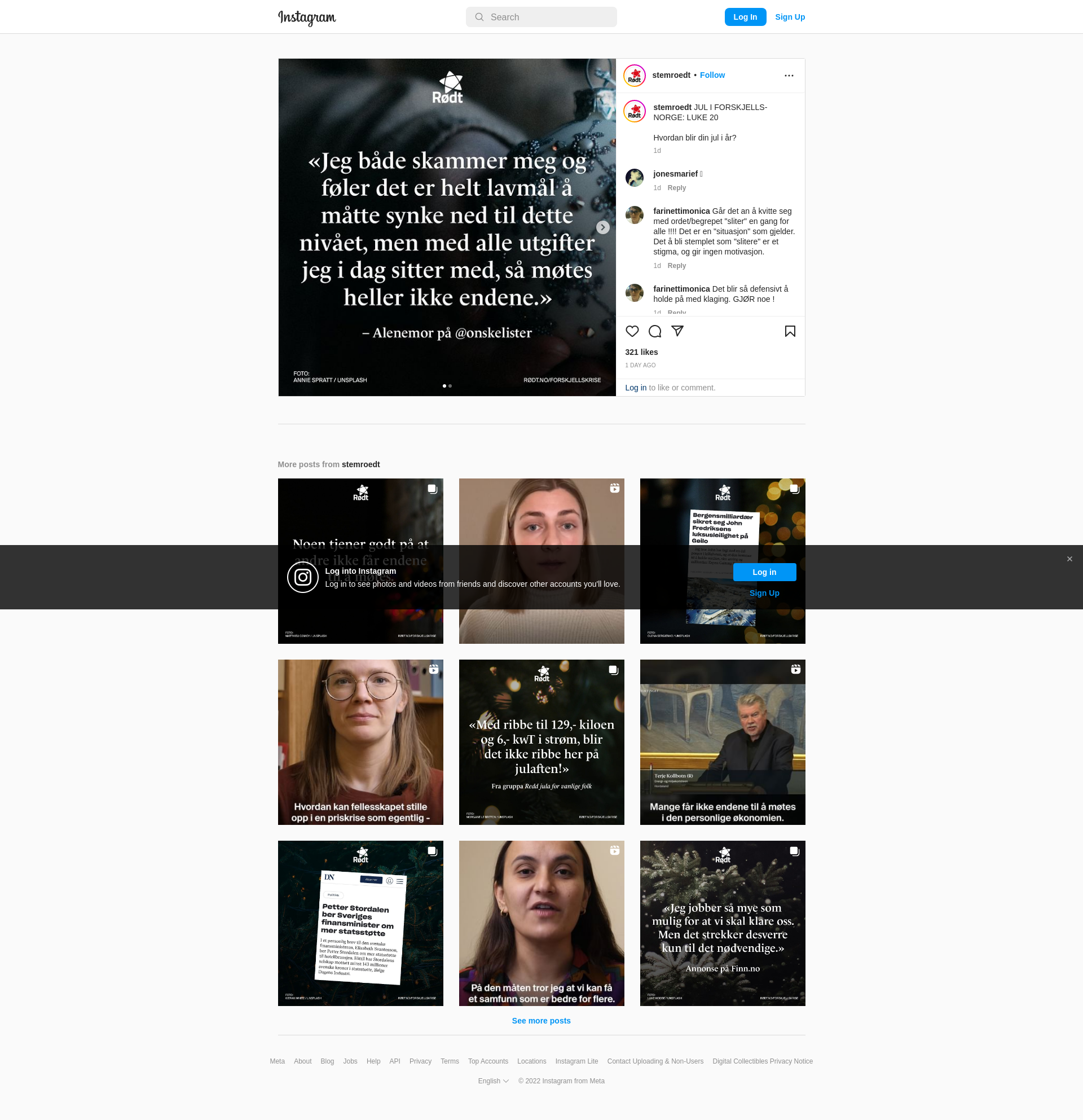Open main post image with quote
Viewport: 1083px width, 1120px height.
pos(447,227)
